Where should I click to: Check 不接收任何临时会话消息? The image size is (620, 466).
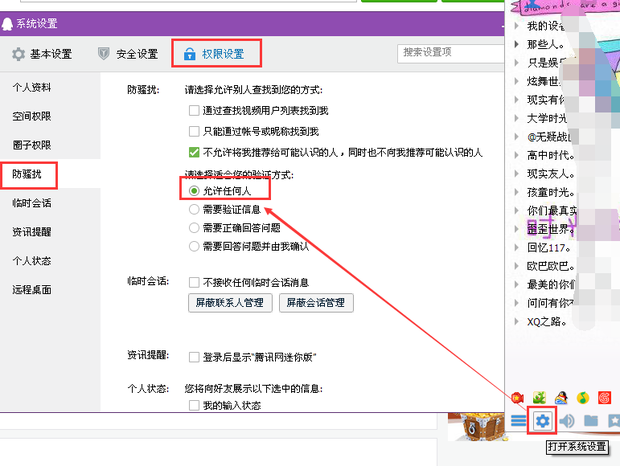(x=194, y=282)
